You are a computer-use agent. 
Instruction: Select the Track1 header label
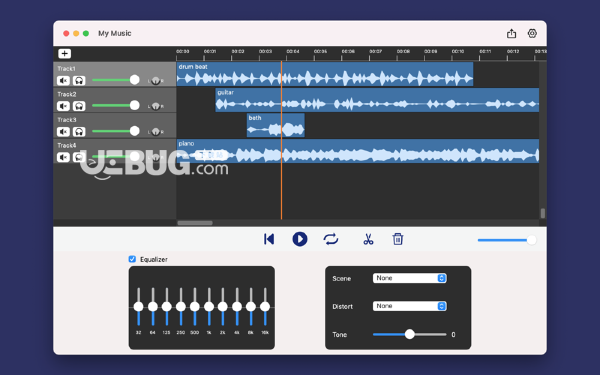(67, 69)
